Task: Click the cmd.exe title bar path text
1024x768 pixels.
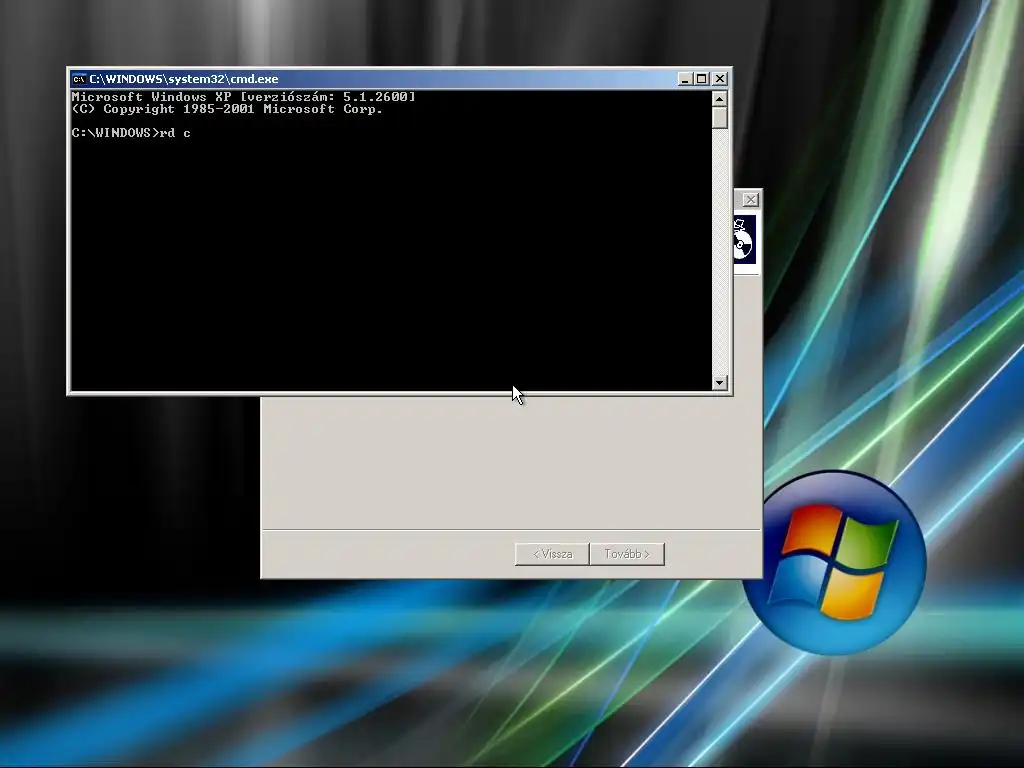Action: [184, 79]
